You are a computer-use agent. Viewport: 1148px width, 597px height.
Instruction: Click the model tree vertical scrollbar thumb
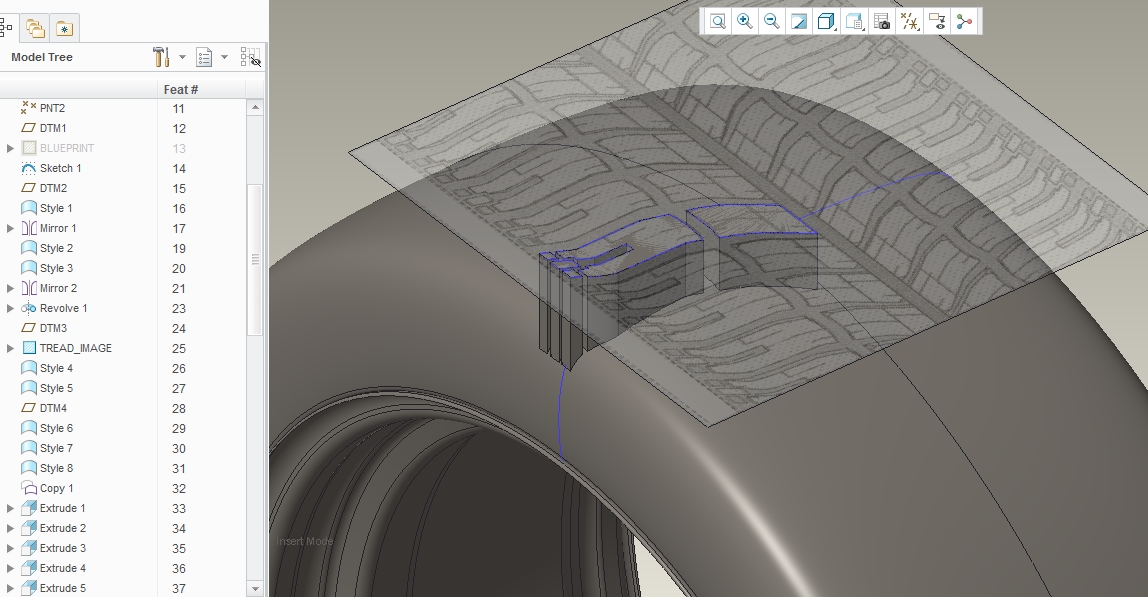(255, 260)
